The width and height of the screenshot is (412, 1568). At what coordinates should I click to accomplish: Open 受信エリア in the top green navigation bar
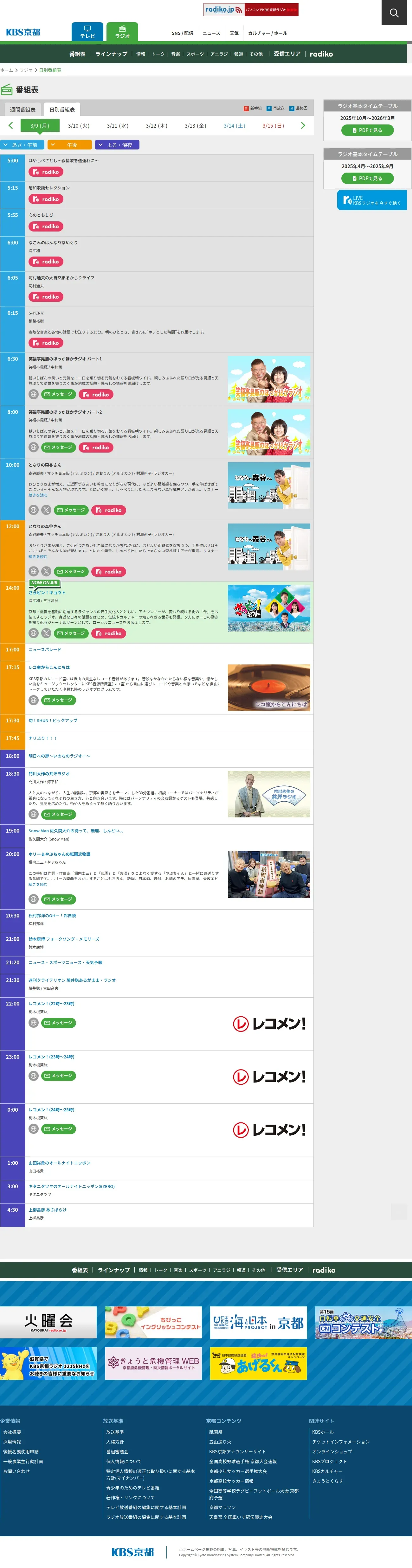pyautogui.click(x=287, y=54)
